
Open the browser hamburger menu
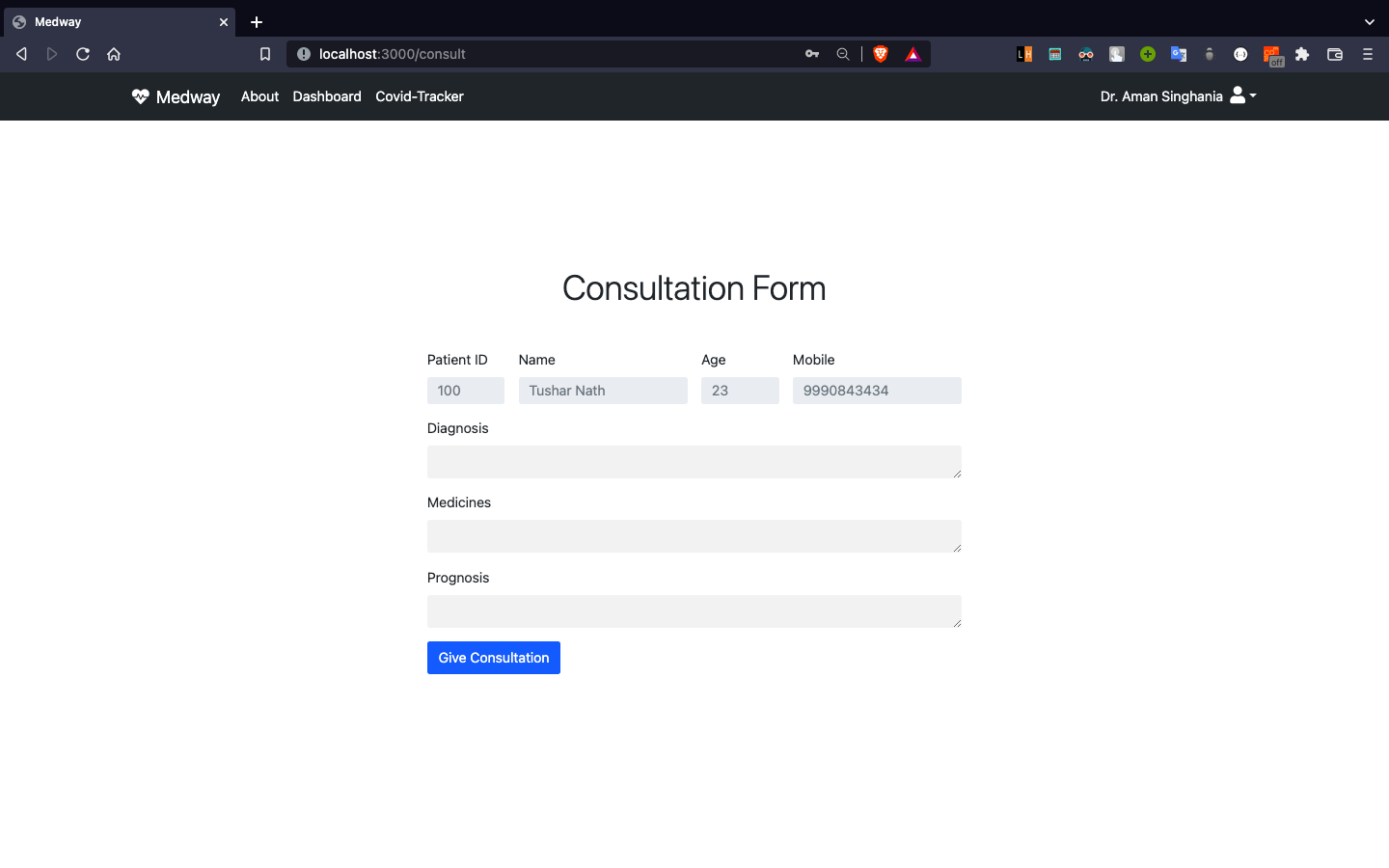pos(1368,54)
